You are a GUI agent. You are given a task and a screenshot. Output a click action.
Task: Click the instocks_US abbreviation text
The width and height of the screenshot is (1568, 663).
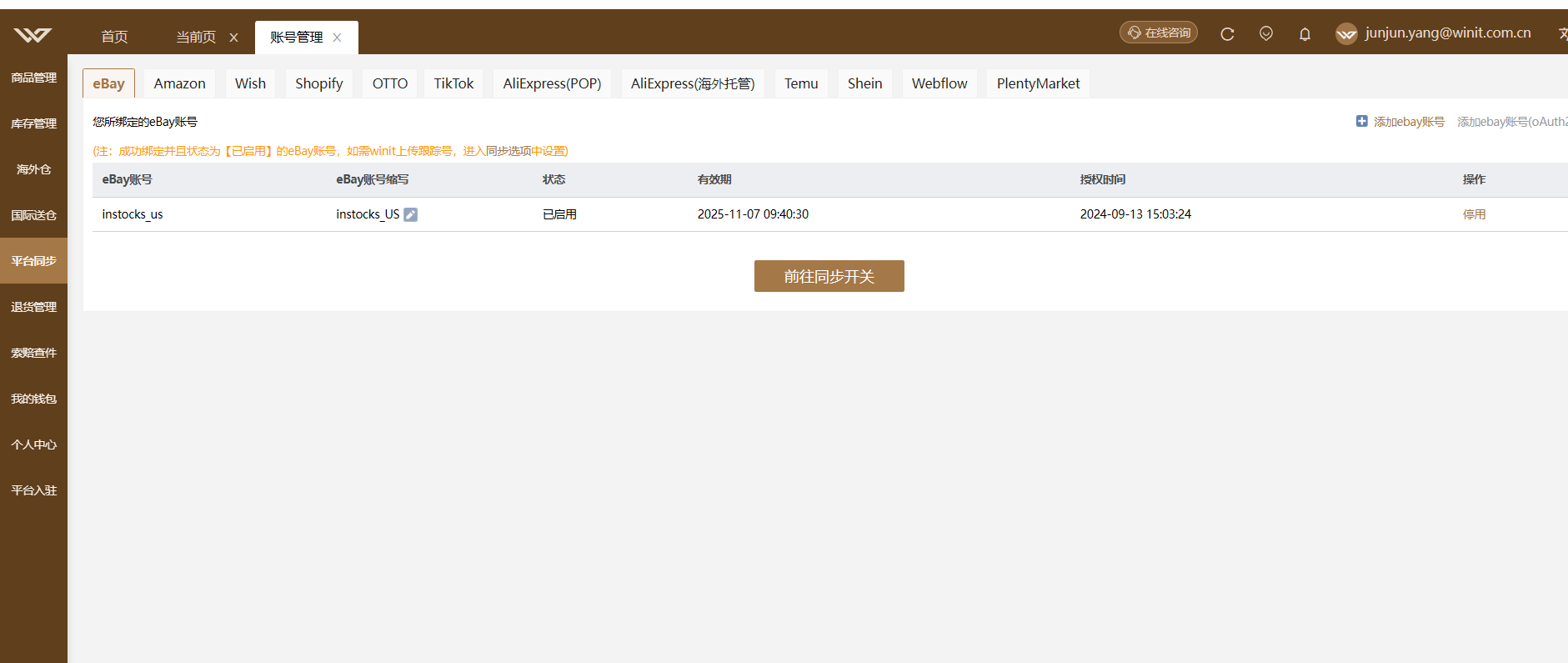pyautogui.click(x=368, y=214)
